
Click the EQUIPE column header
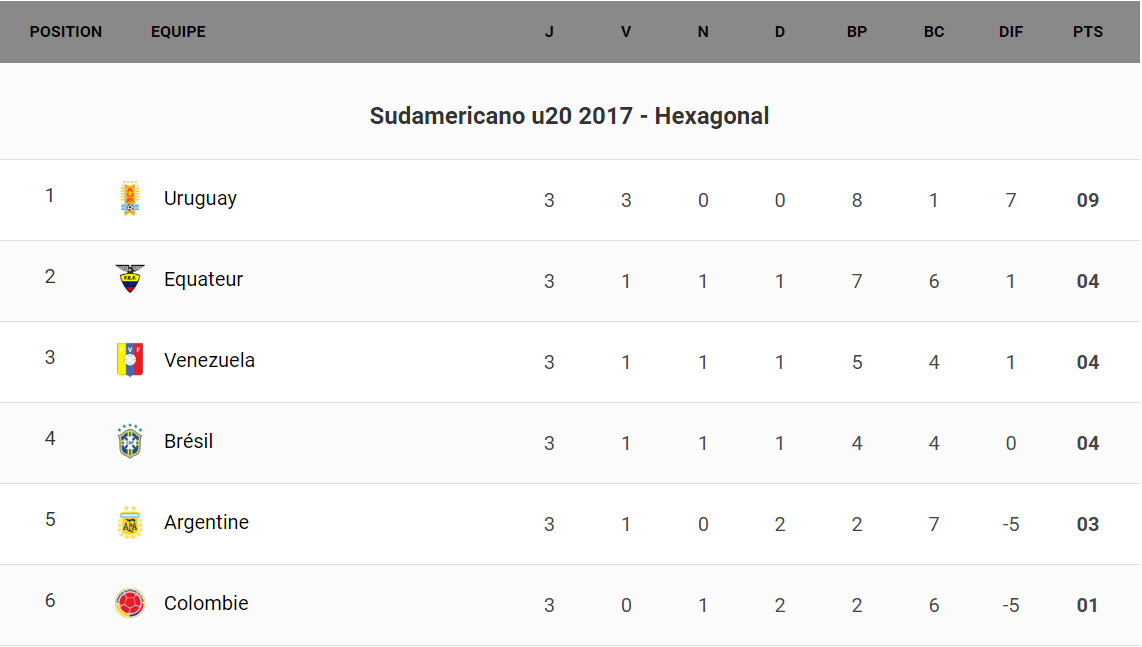[x=178, y=32]
